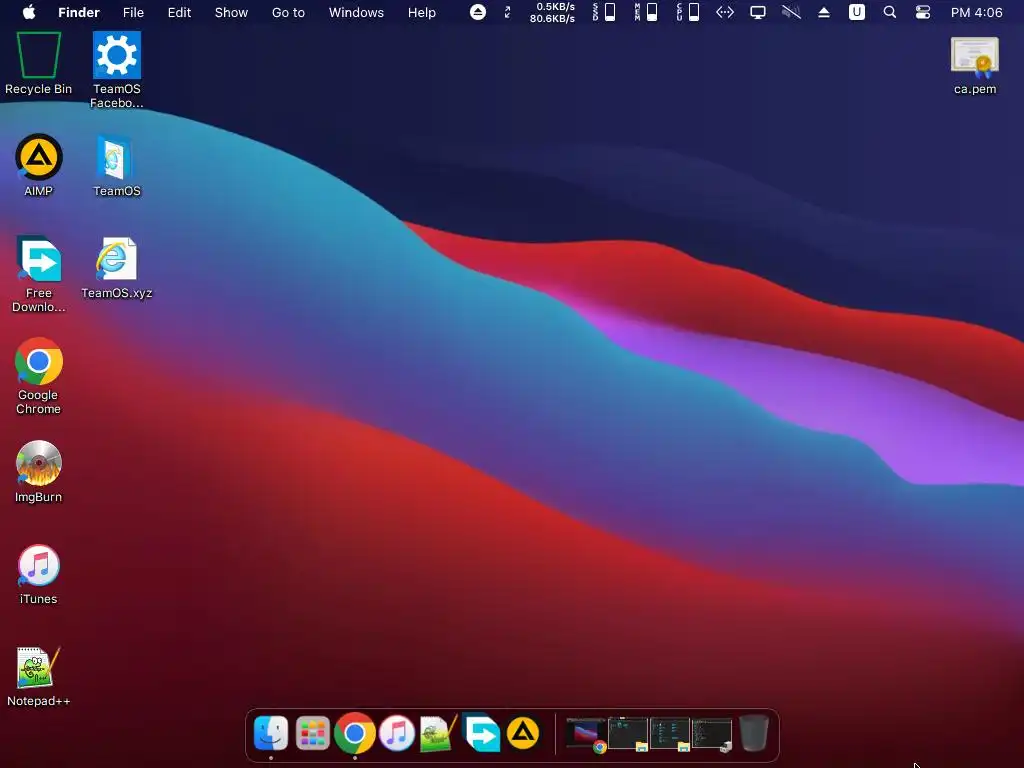Open the Windows menu
Screen dimensions: 1024x768
click(356, 12)
